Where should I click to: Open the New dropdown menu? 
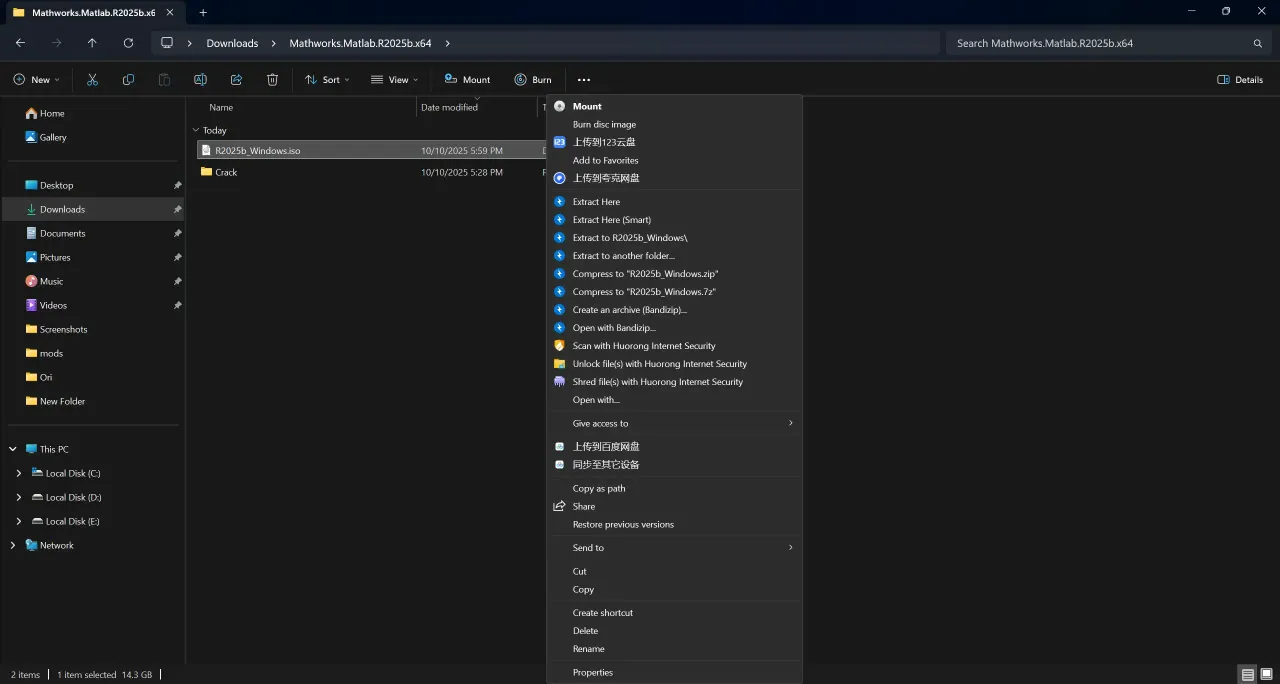click(37, 80)
